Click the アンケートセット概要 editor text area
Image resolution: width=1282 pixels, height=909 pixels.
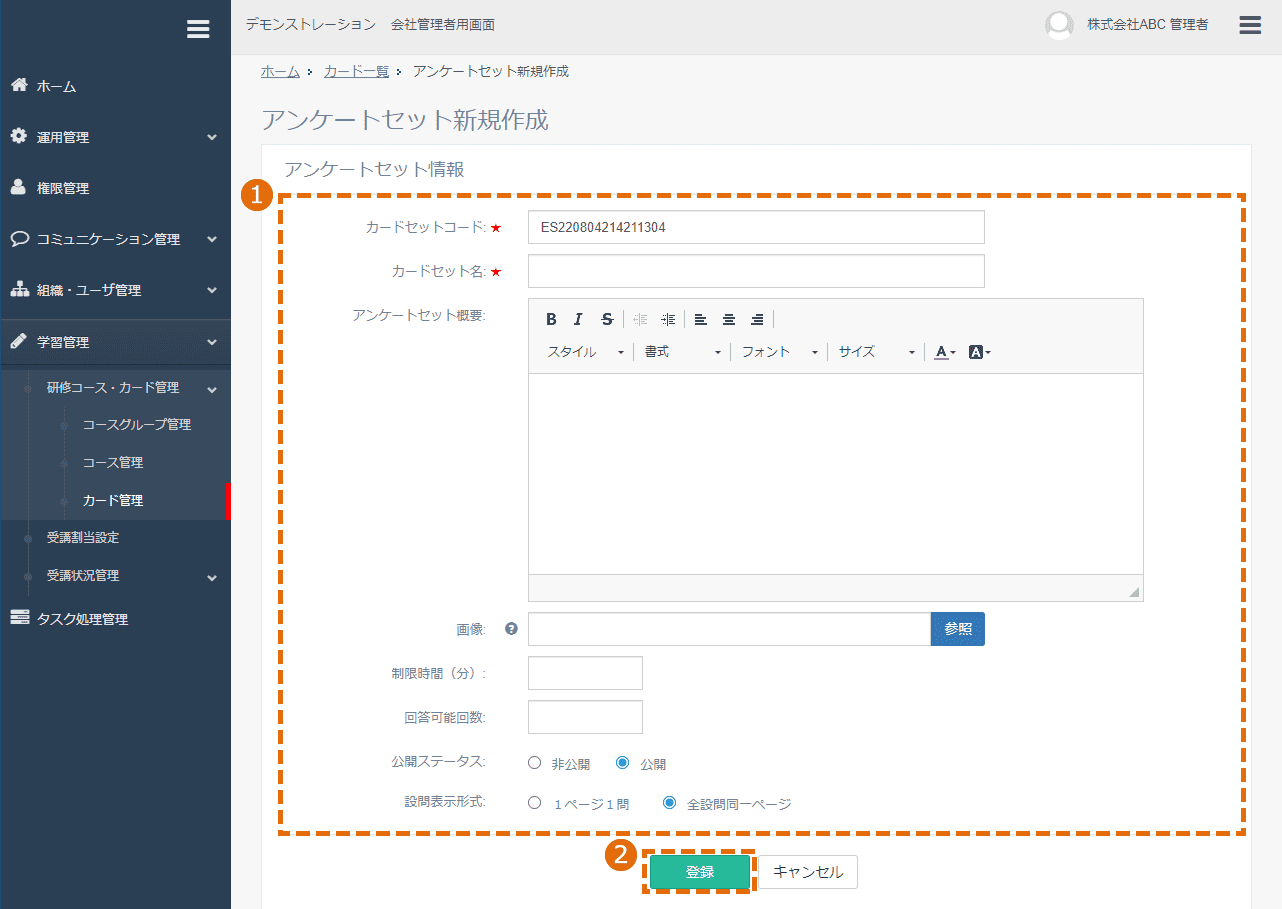coord(836,474)
